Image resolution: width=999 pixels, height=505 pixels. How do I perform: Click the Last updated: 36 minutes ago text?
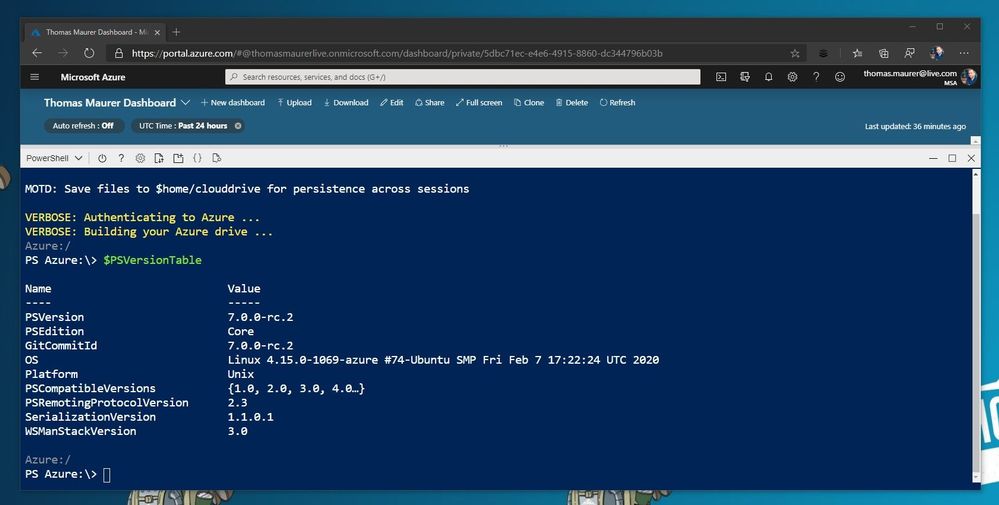[x=915, y=127]
